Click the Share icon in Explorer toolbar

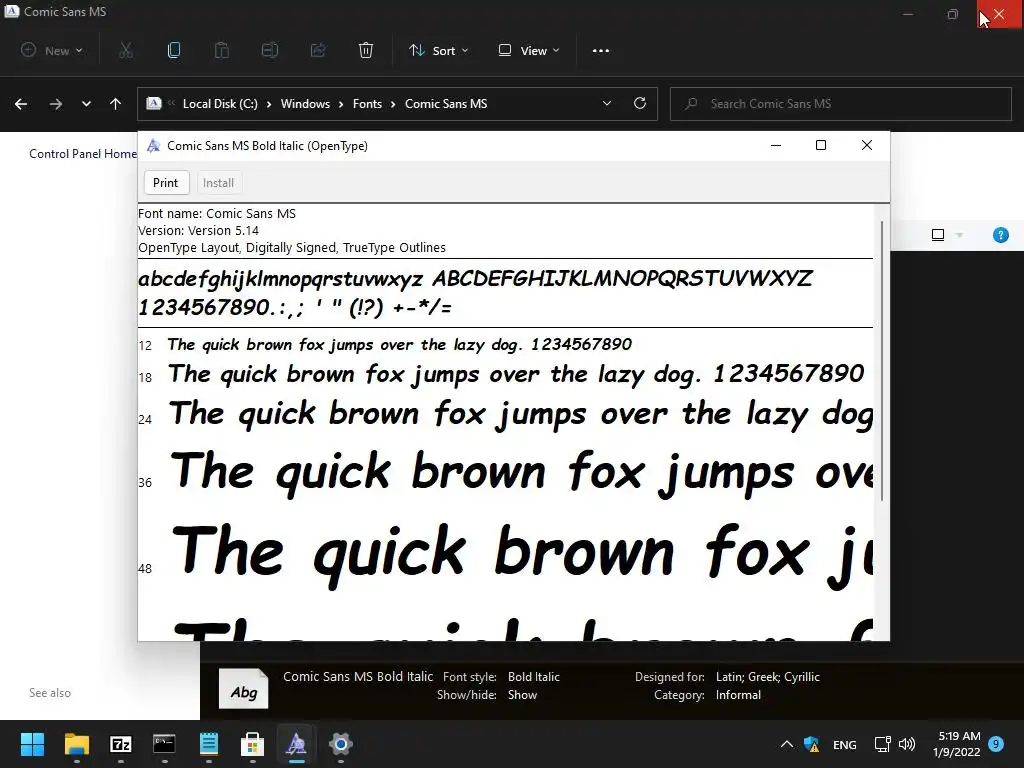pyautogui.click(x=318, y=50)
